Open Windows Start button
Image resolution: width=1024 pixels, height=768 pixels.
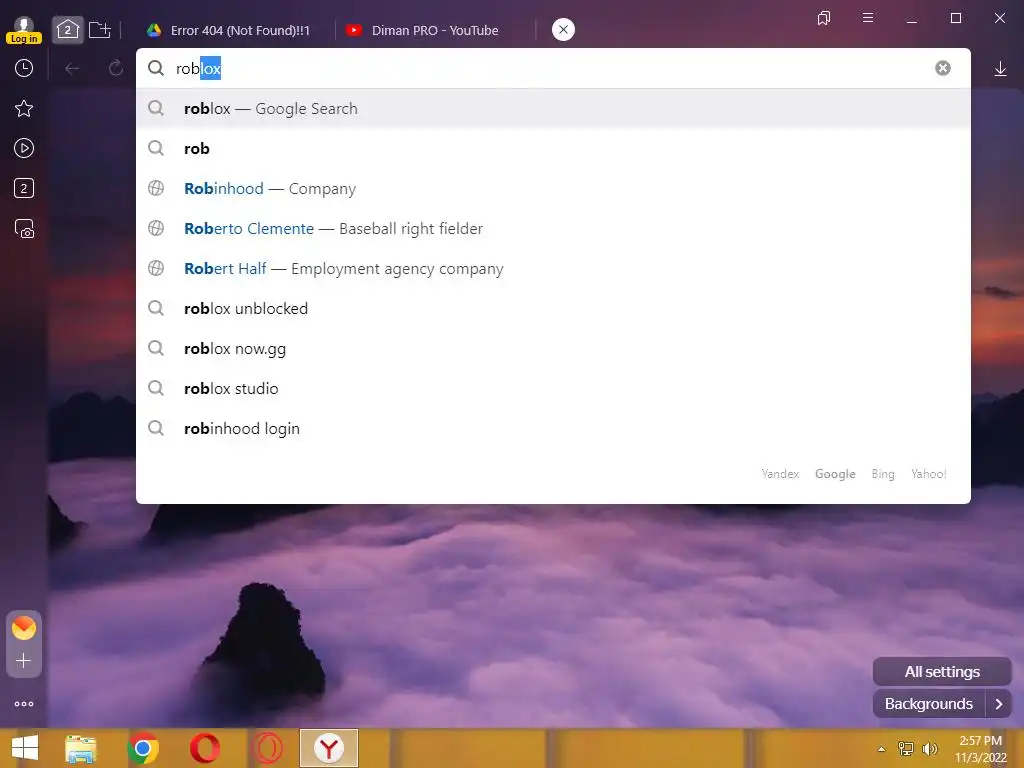25,748
